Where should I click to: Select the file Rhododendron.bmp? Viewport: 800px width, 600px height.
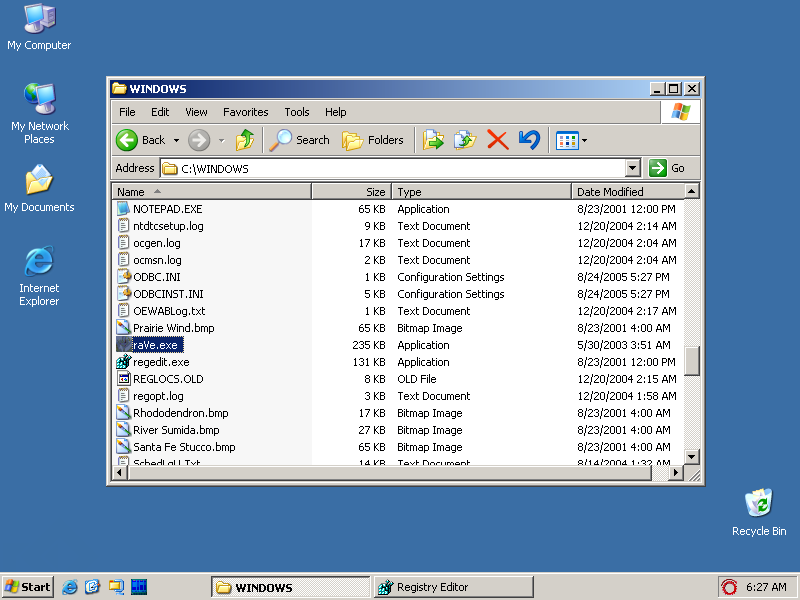(181, 413)
